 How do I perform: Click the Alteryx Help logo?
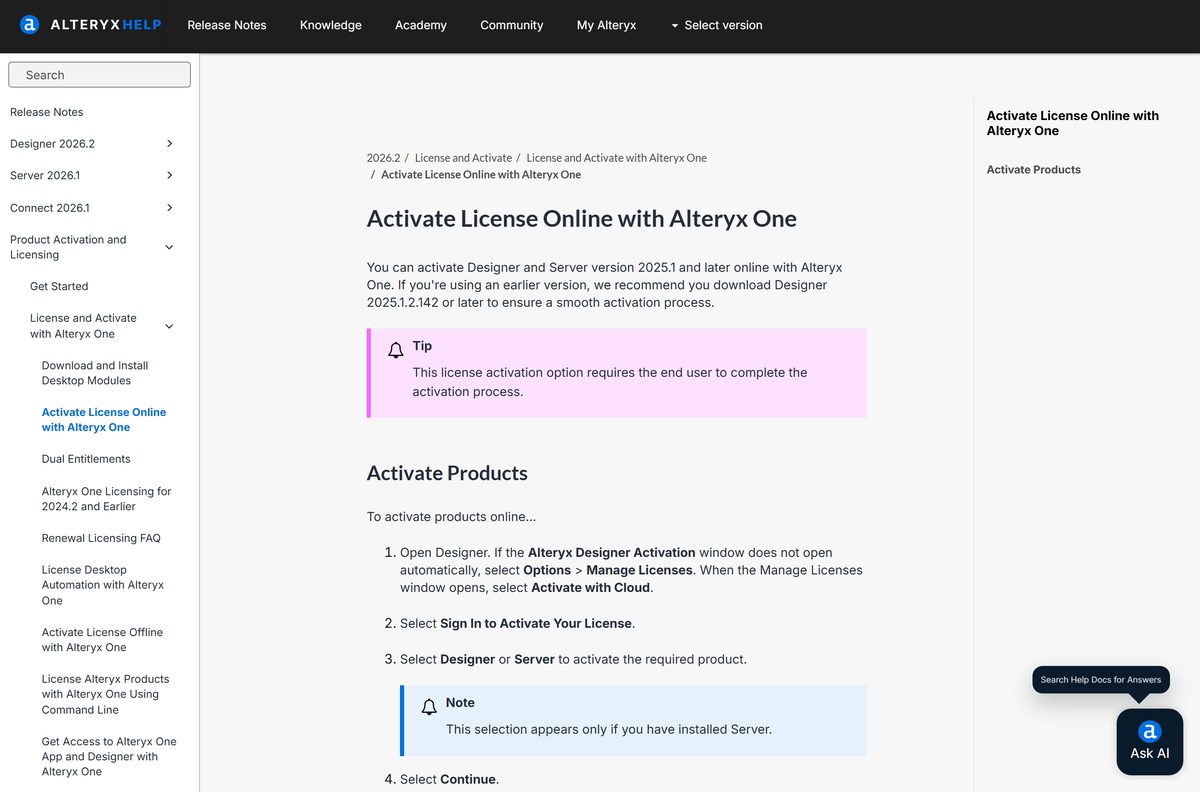pos(90,25)
